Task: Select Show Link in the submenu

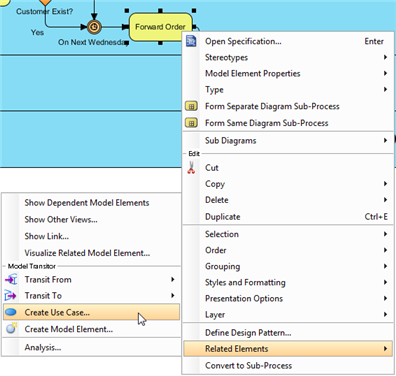Action: click(91, 236)
